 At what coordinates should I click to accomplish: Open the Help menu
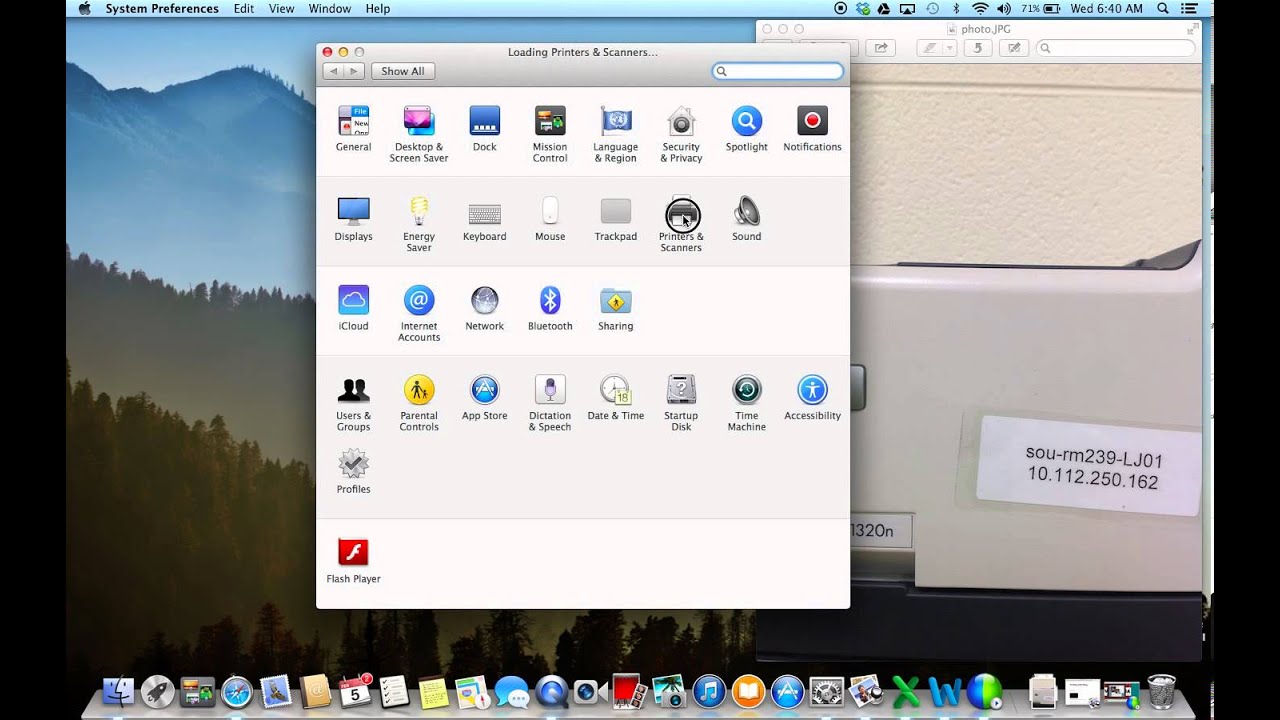click(x=378, y=9)
